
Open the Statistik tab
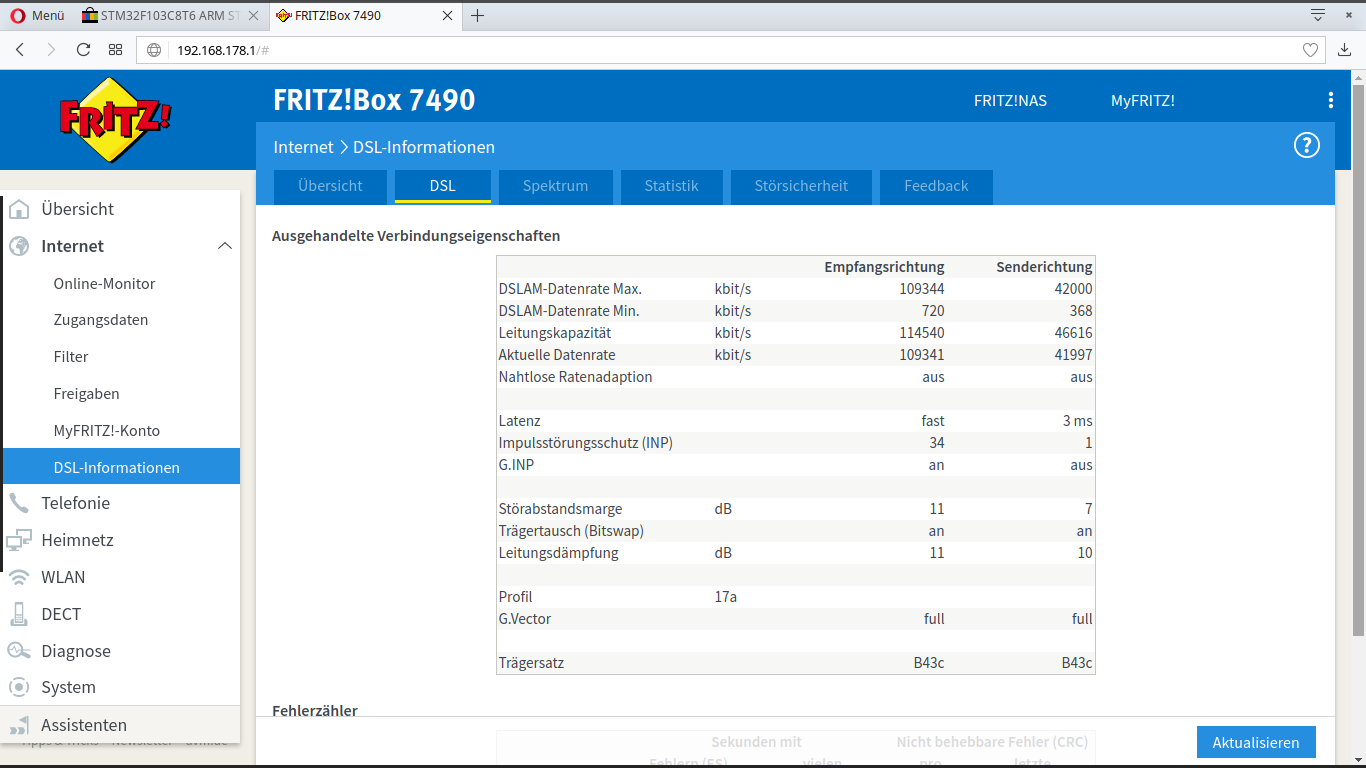pos(671,186)
